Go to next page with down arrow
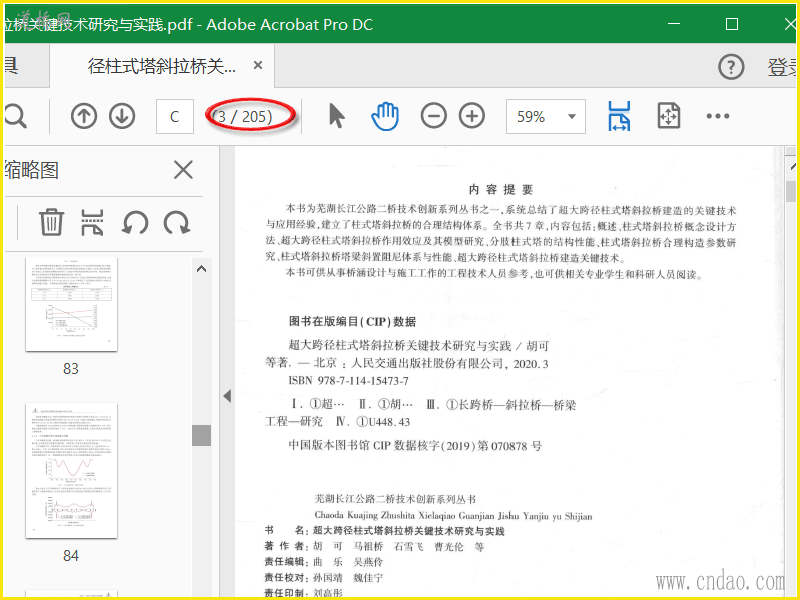This screenshot has height=600, width=800. coord(122,116)
